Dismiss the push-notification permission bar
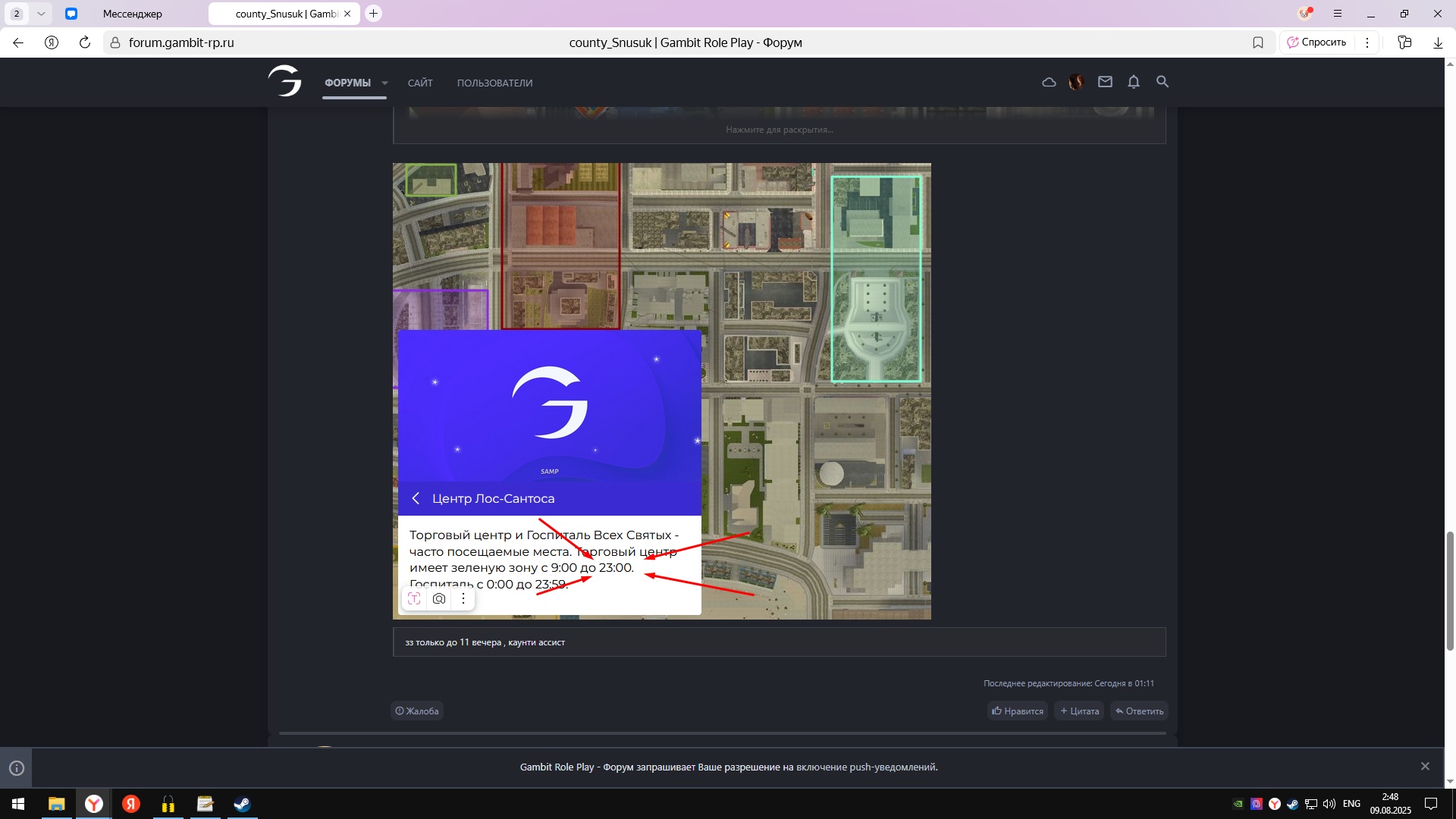This screenshot has width=1456, height=819. 1425,767
